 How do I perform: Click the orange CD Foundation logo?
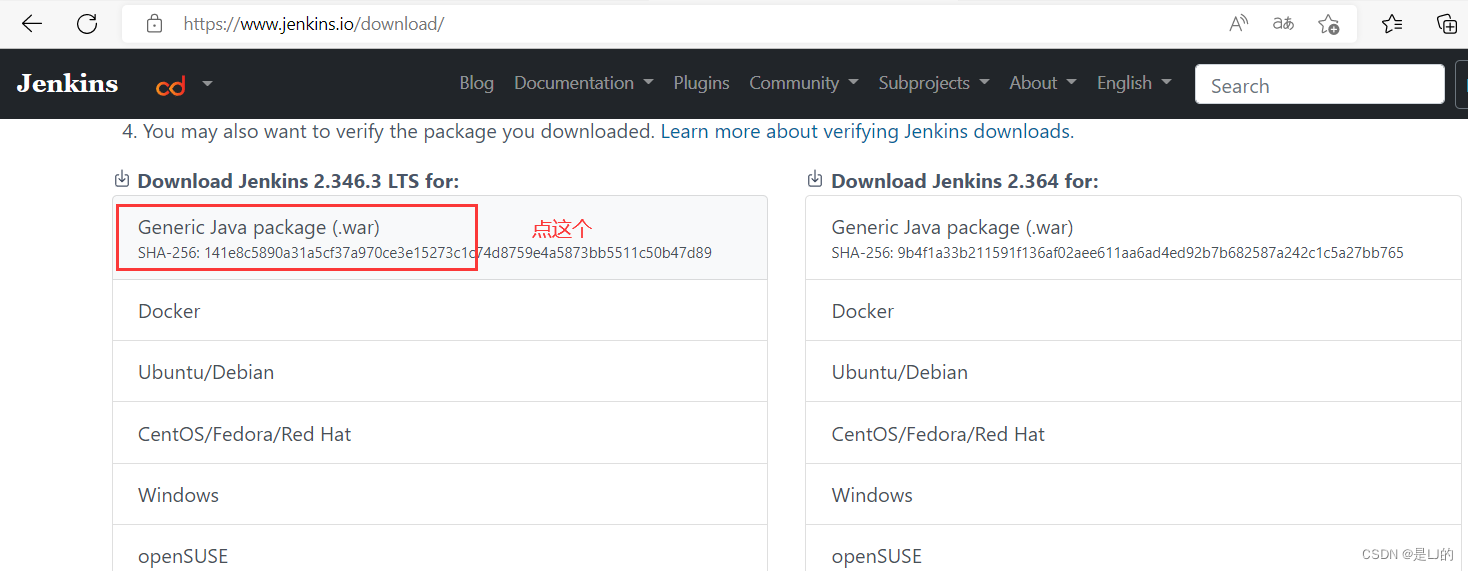click(x=171, y=86)
